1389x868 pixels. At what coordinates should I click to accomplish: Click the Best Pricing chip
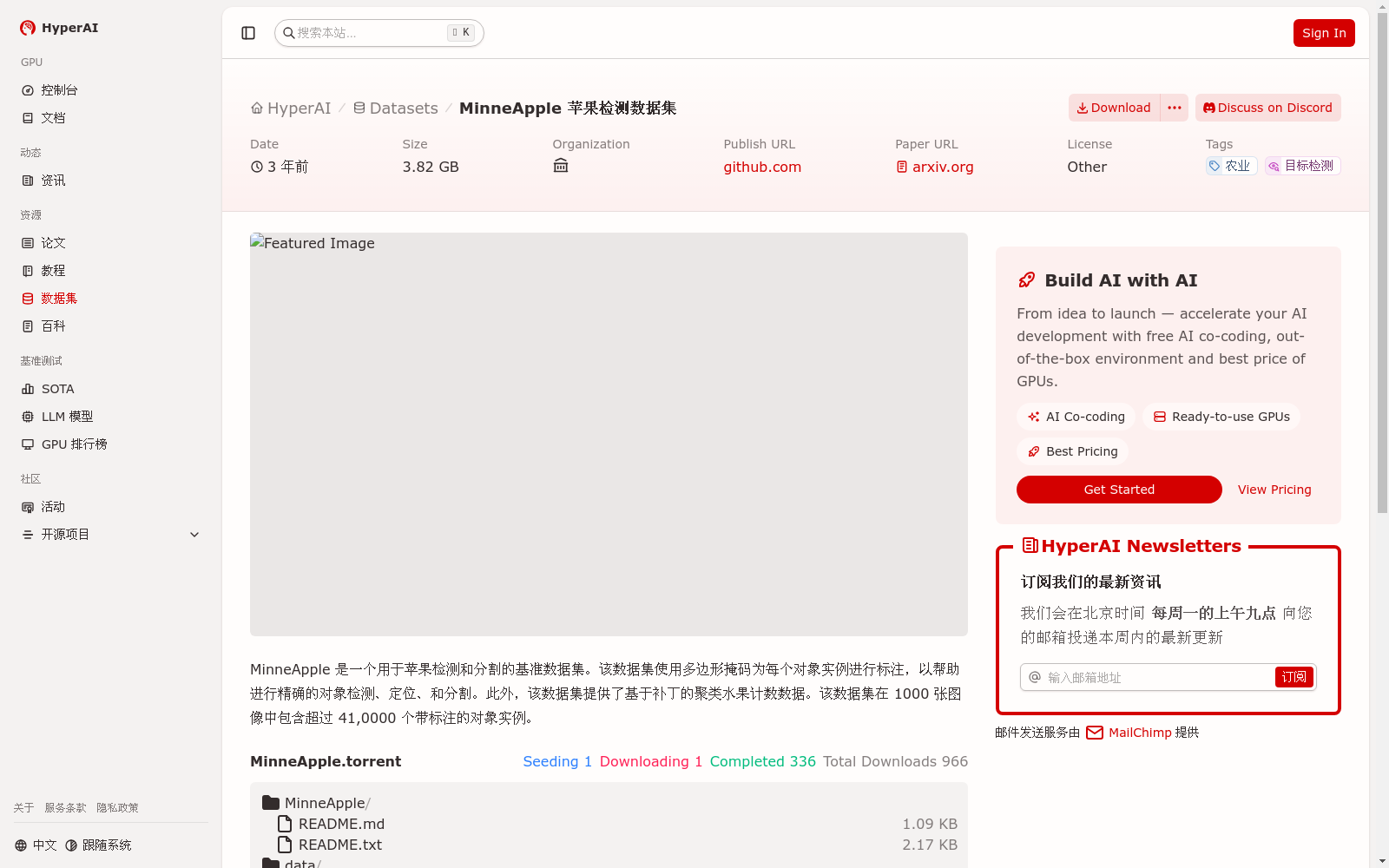click(x=1073, y=451)
